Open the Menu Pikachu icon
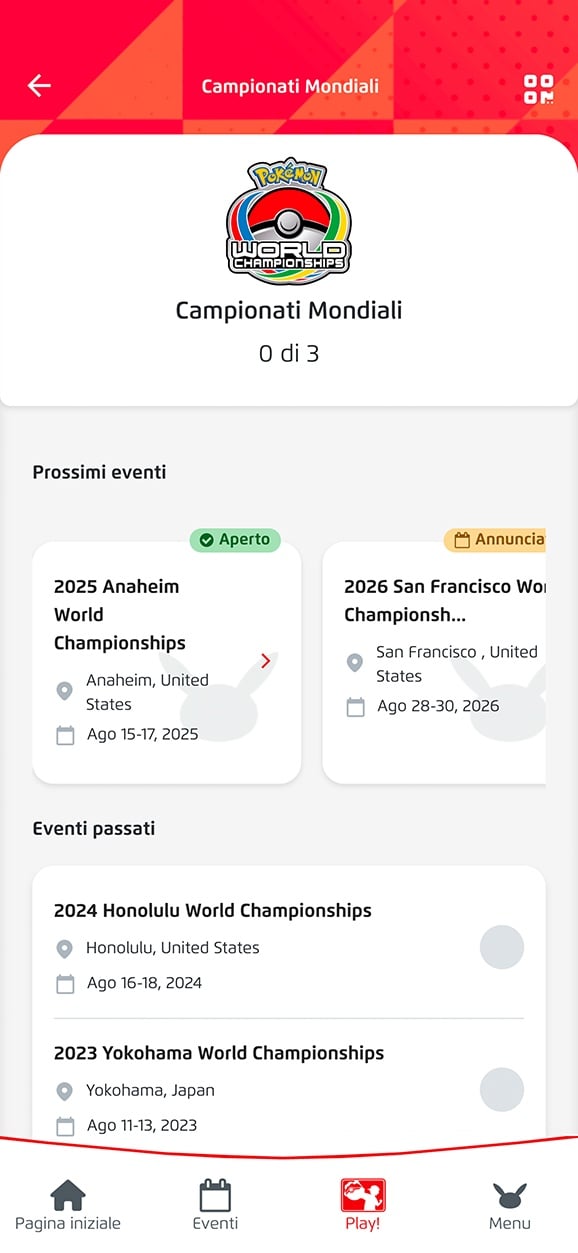 (x=510, y=1195)
